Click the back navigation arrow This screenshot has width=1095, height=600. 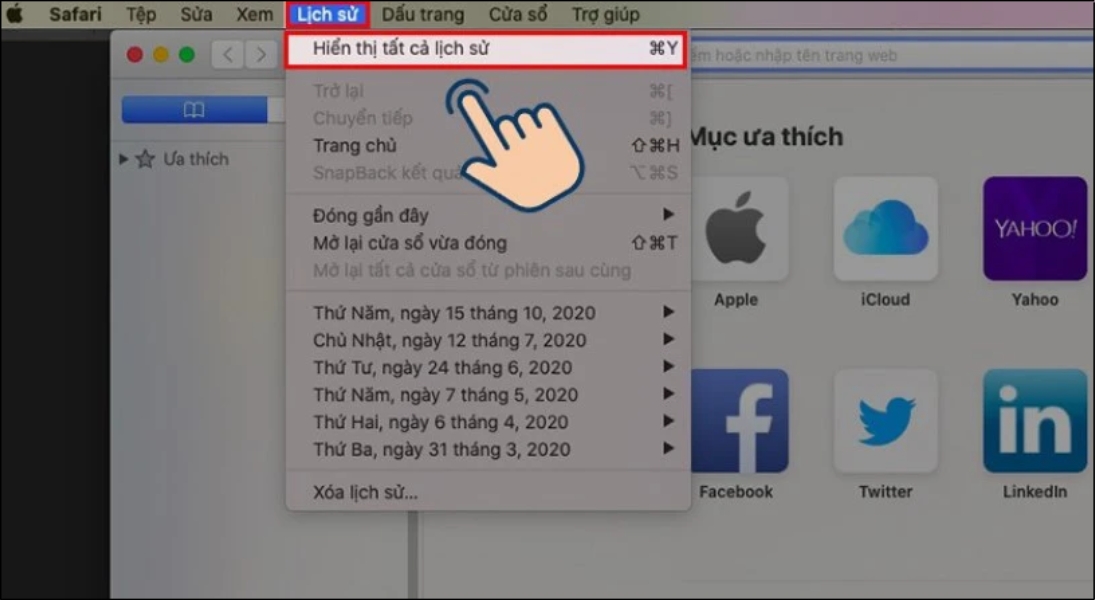pos(226,55)
